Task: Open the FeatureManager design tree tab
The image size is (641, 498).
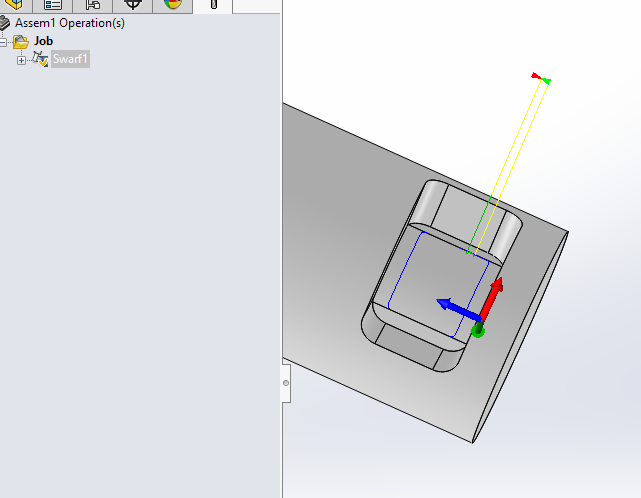Action: tap(14, 4)
